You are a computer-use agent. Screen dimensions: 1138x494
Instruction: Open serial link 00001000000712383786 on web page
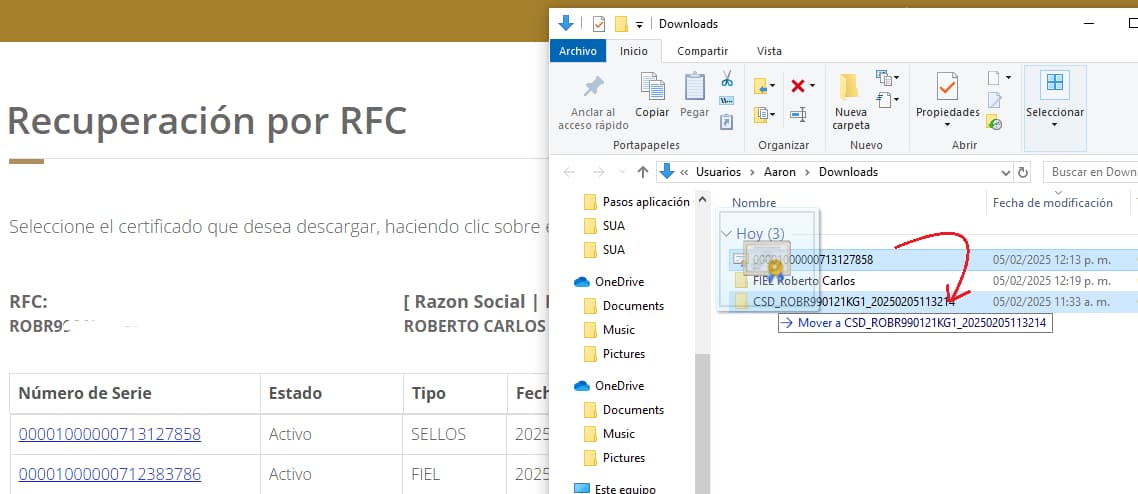(110, 474)
